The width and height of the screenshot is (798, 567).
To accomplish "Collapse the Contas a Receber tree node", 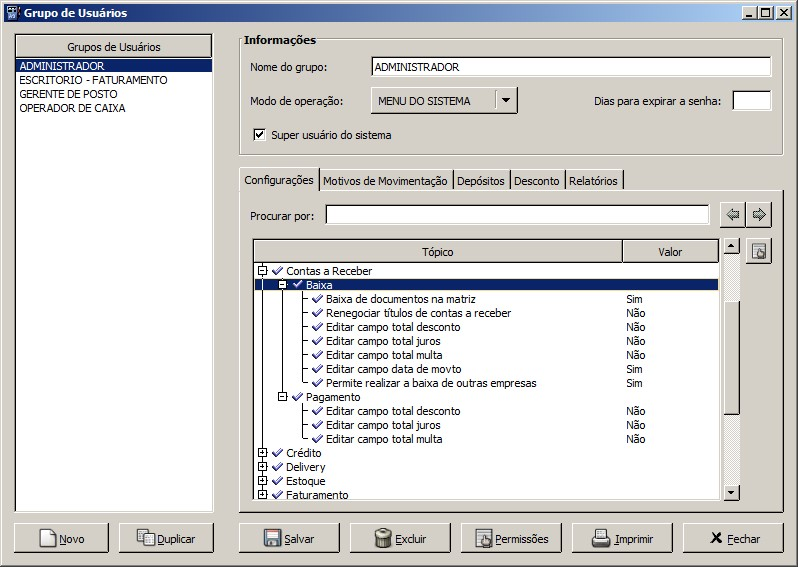I will pyautogui.click(x=263, y=271).
